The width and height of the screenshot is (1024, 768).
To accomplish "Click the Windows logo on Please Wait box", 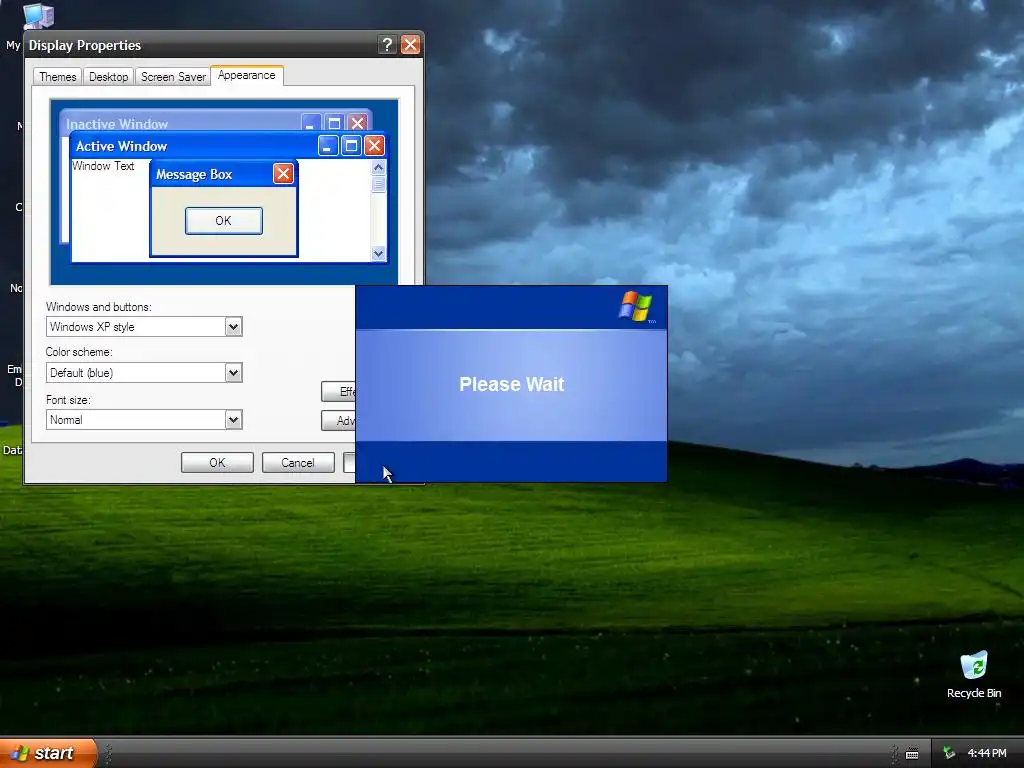I will pyautogui.click(x=636, y=306).
